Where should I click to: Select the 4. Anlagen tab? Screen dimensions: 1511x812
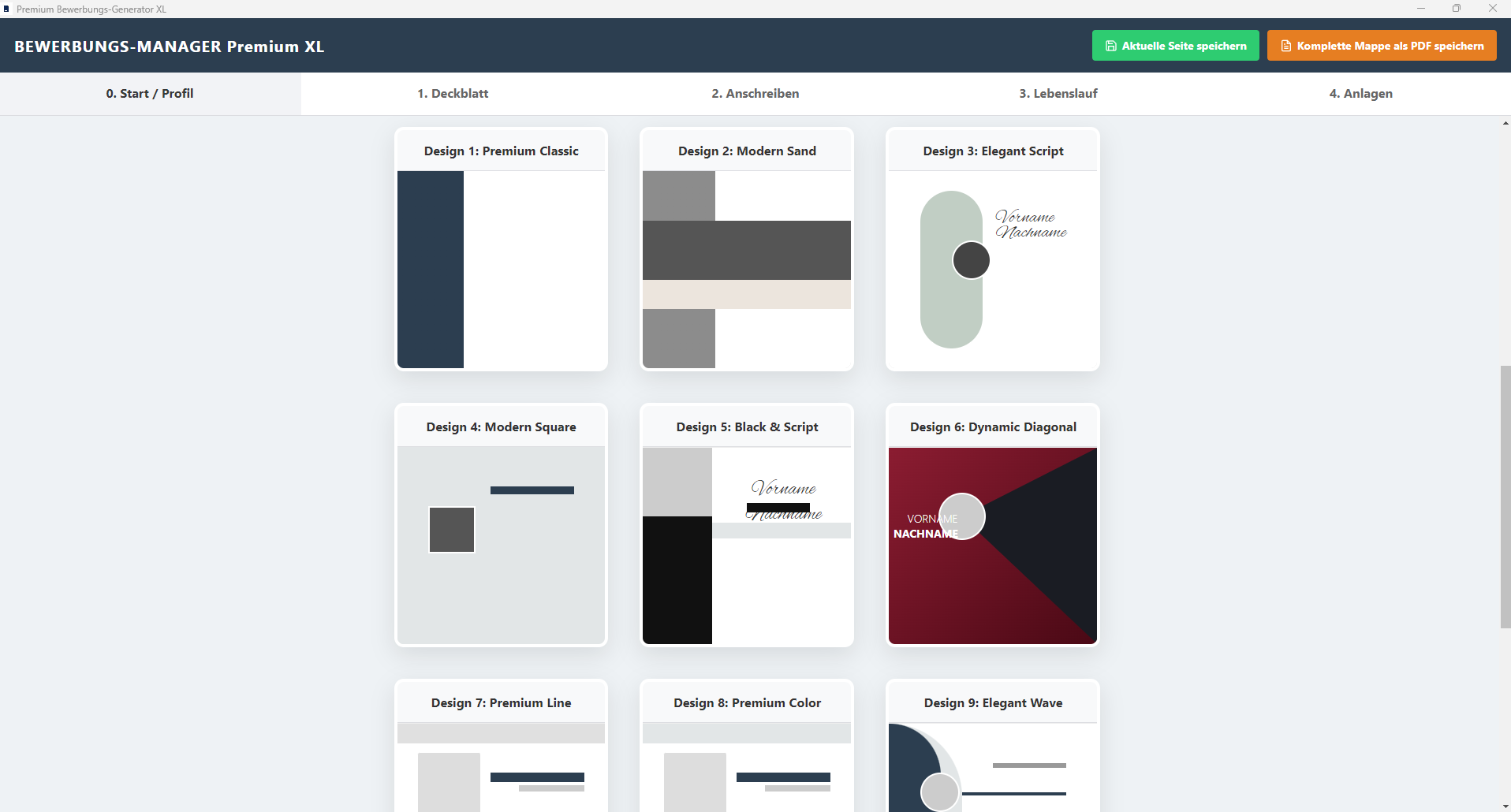[x=1360, y=94]
